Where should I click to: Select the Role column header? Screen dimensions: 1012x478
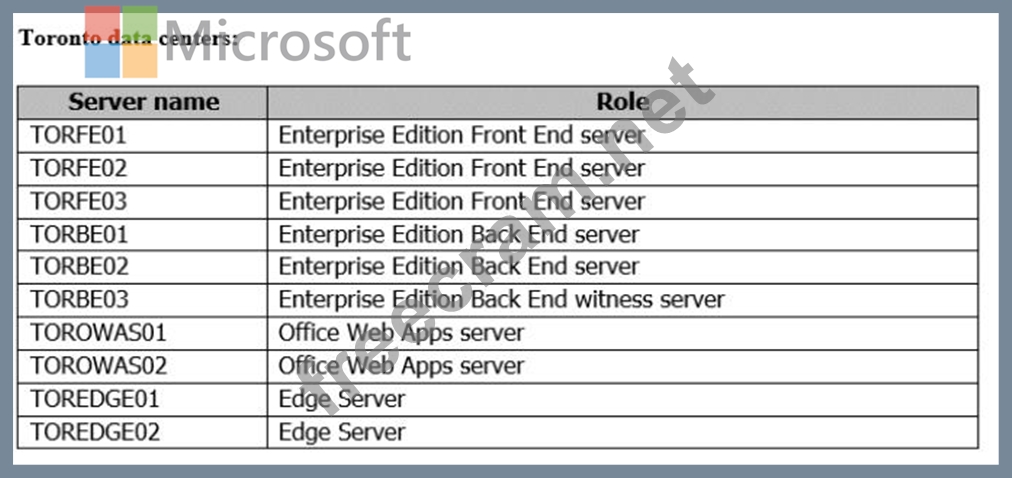click(x=623, y=102)
